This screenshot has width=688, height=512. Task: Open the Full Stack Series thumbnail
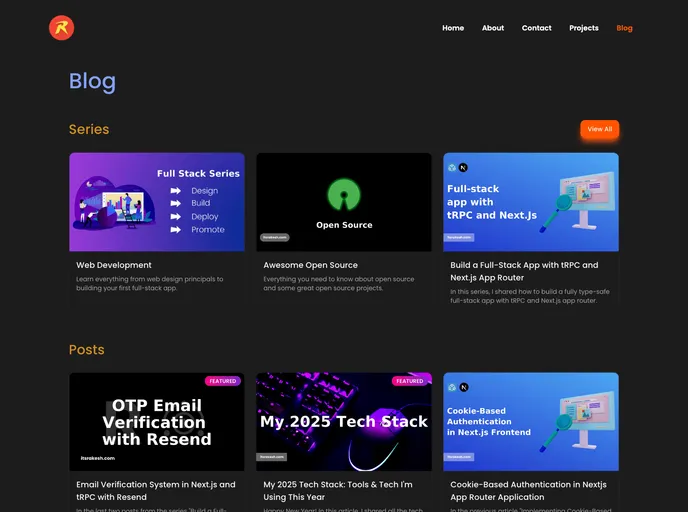pos(157,202)
